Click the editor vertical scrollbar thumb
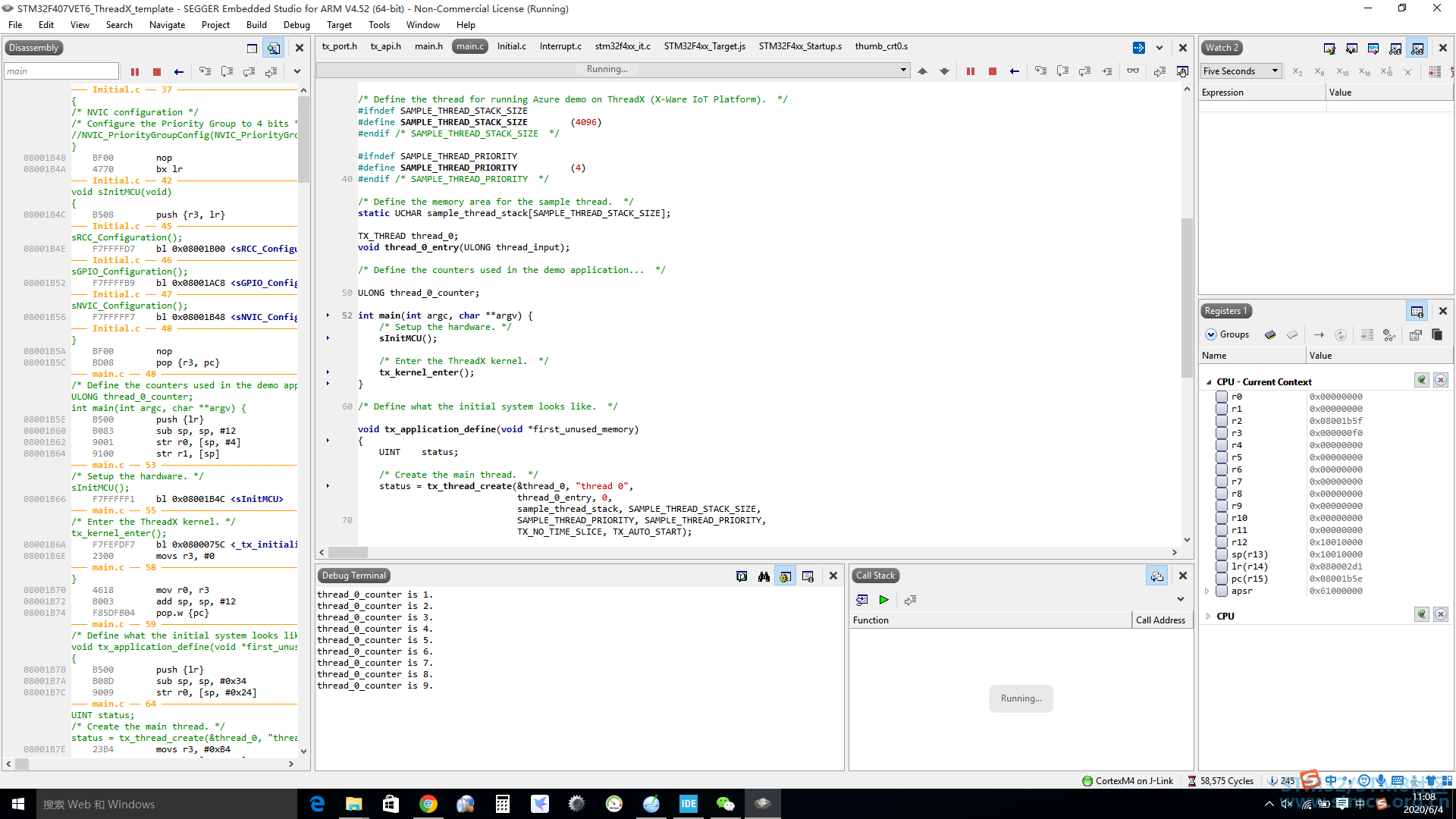 (1187, 298)
